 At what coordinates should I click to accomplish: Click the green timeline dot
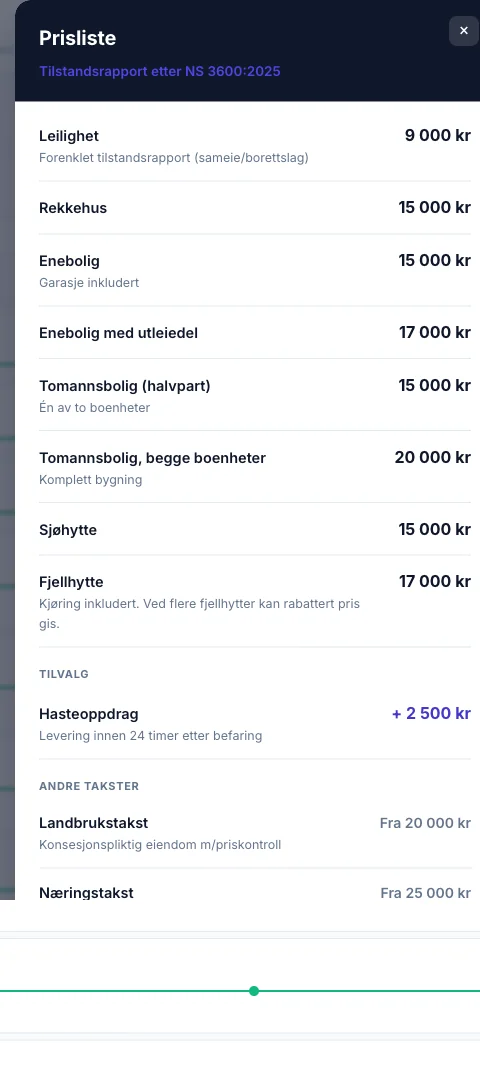coord(254,991)
